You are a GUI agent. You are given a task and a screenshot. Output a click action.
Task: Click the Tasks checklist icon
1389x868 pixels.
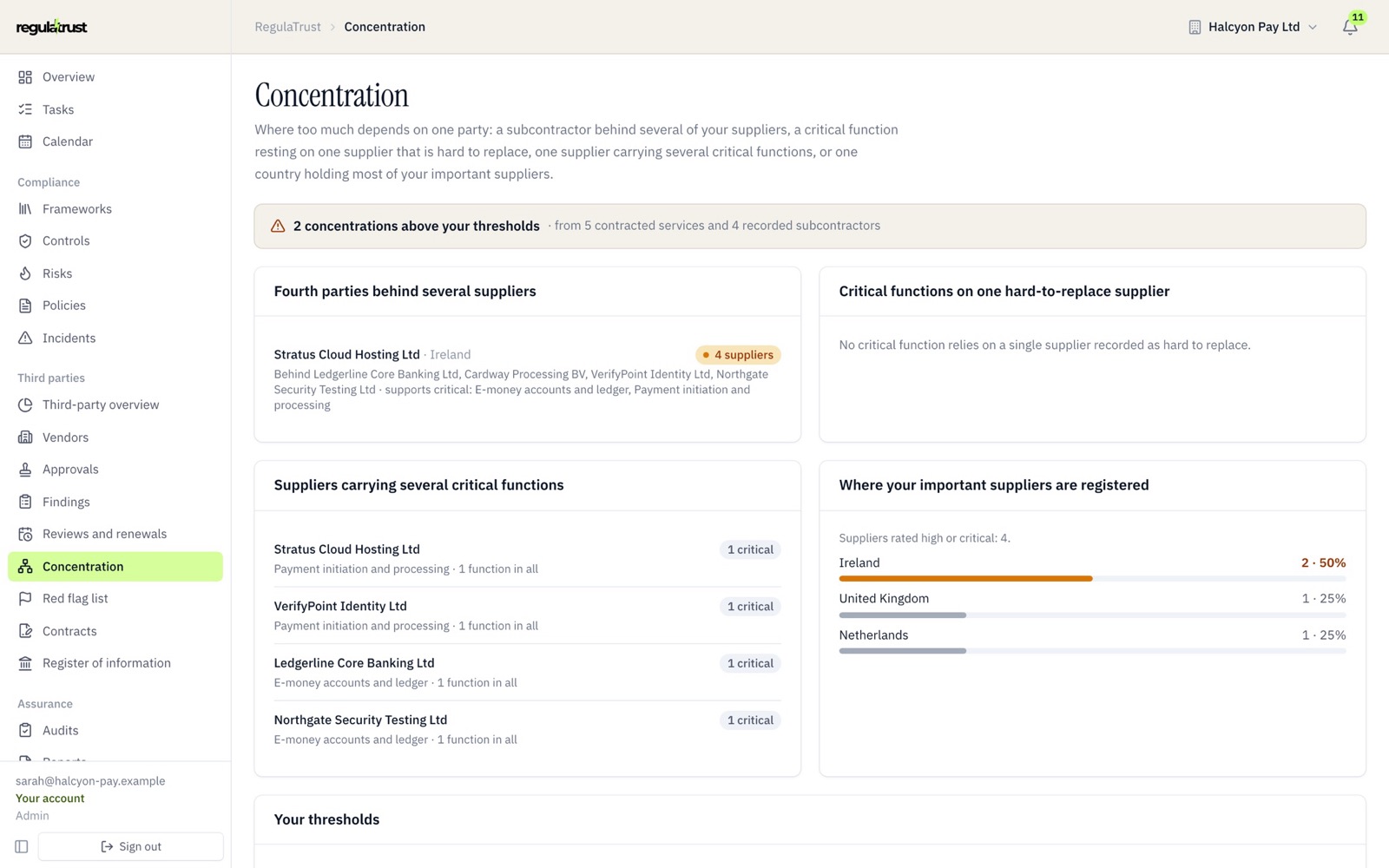pyautogui.click(x=25, y=109)
